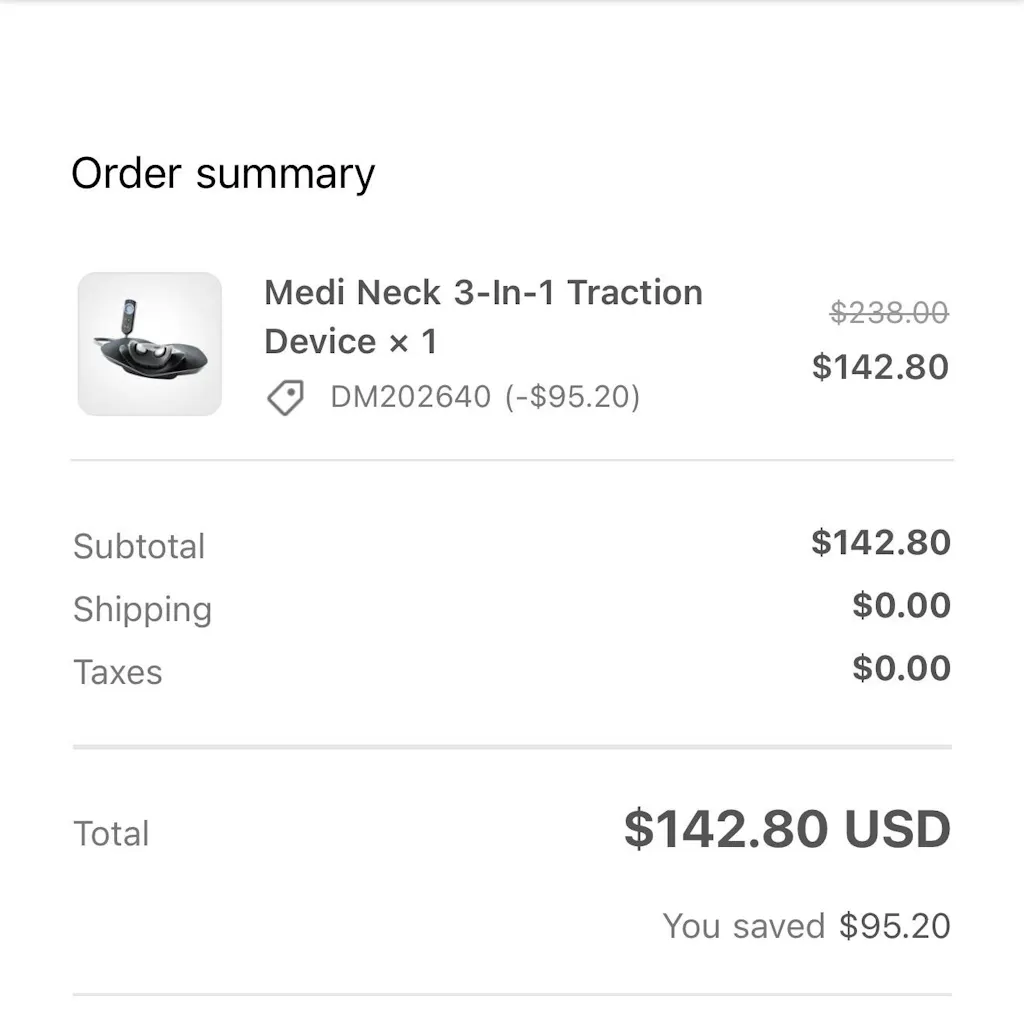1024x1028 pixels.
Task: Click the × 1 quantity after Device
Action: (x=413, y=342)
